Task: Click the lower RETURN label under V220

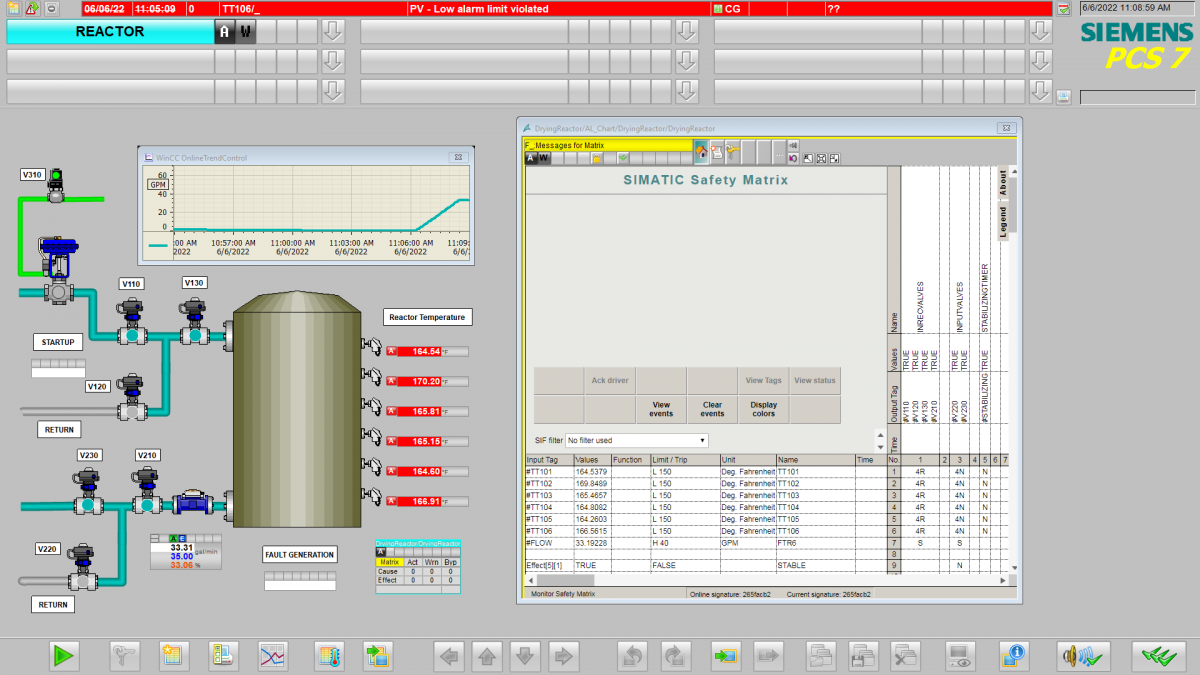Action: (53, 604)
